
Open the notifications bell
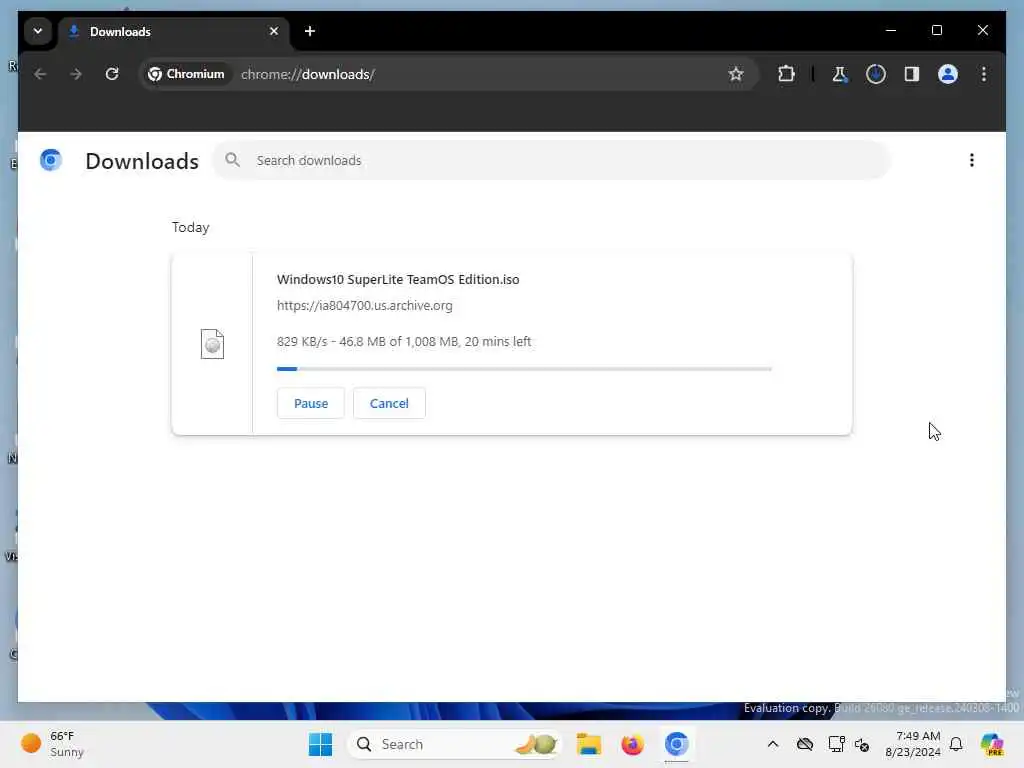point(956,744)
